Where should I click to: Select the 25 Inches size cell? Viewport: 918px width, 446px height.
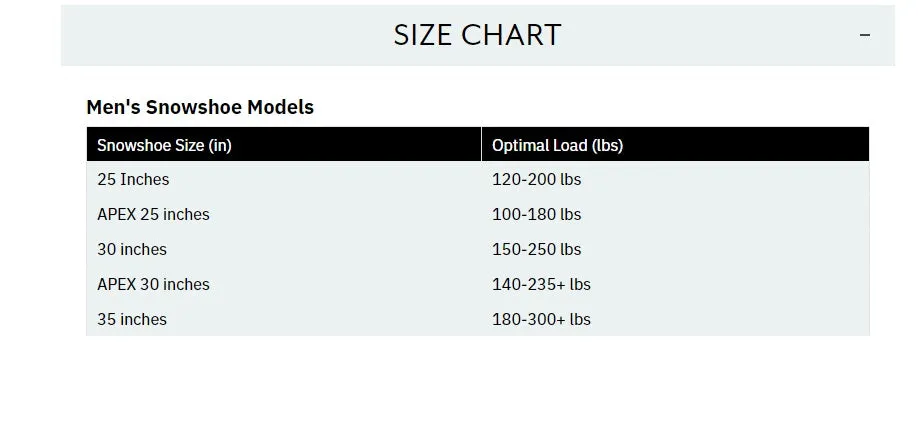(133, 180)
